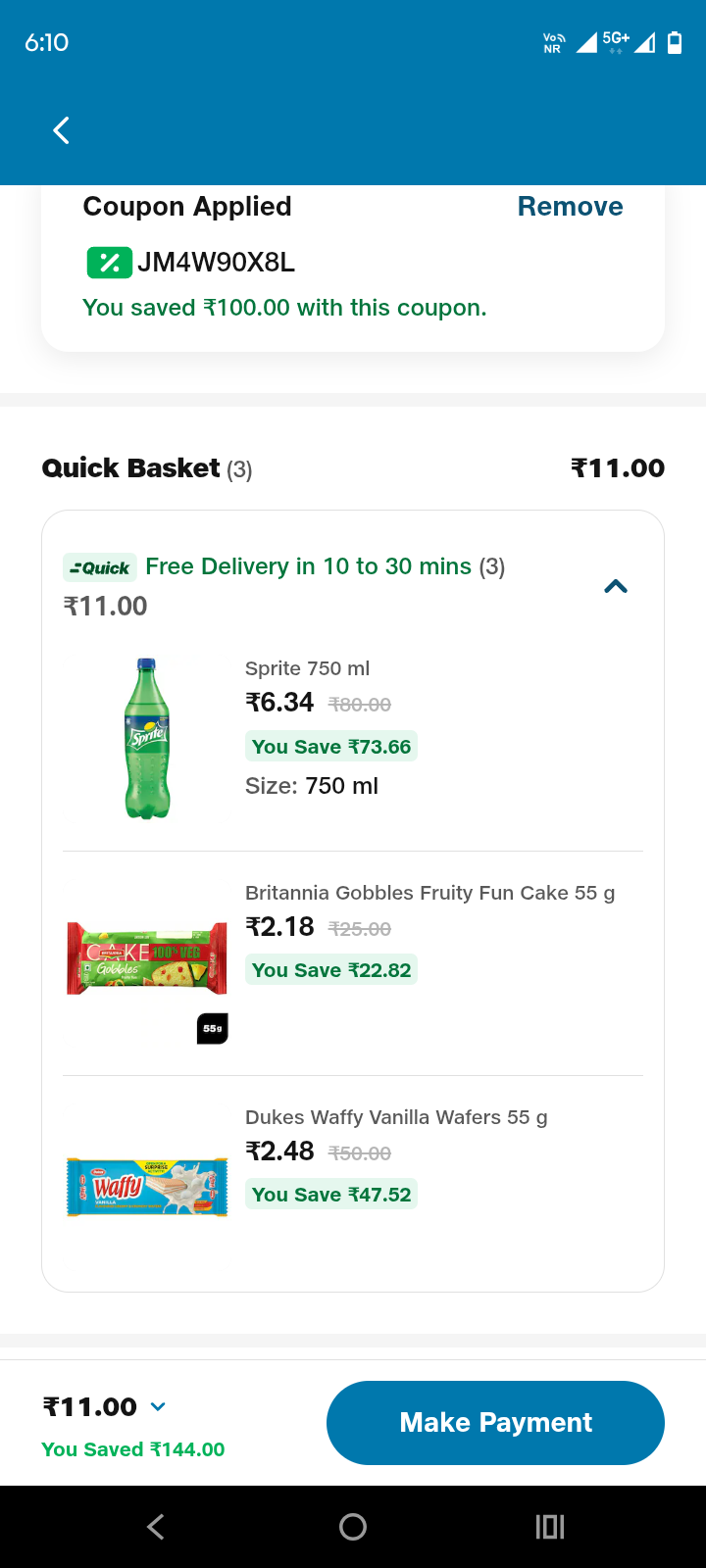
Task: Tap the Quick Basket heading
Action: [x=130, y=468]
